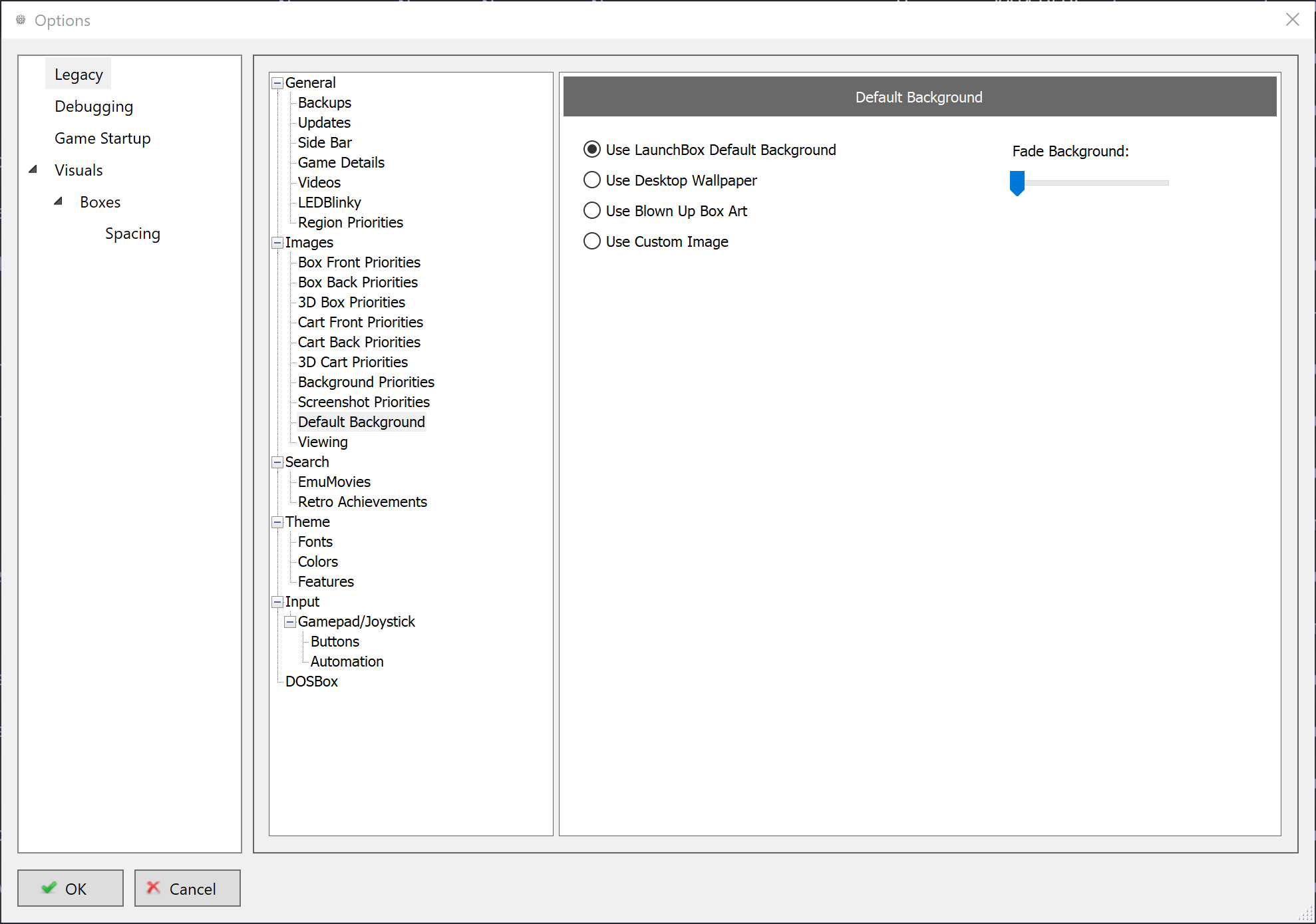Click the Input label in the tree

pyautogui.click(x=302, y=602)
